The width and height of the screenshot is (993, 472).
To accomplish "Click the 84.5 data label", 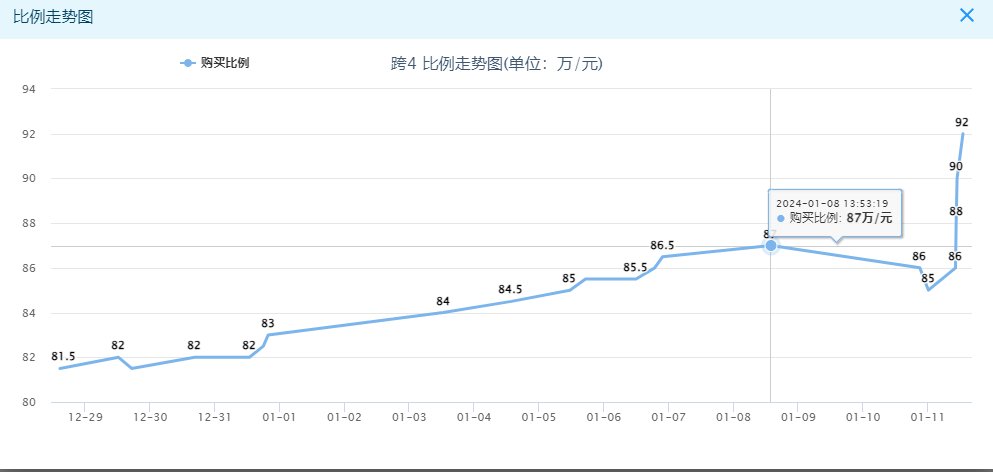I will (x=510, y=290).
